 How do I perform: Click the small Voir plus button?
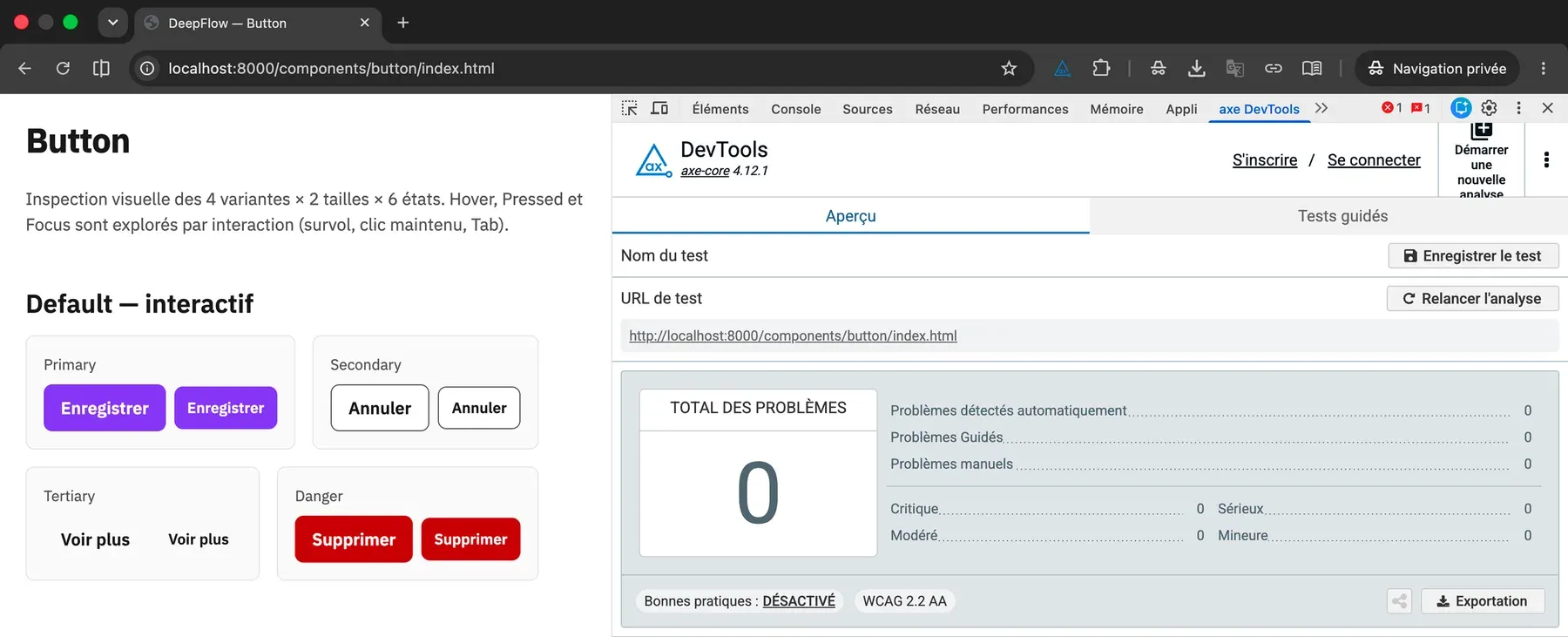pyautogui.click(x=199, y=539)
